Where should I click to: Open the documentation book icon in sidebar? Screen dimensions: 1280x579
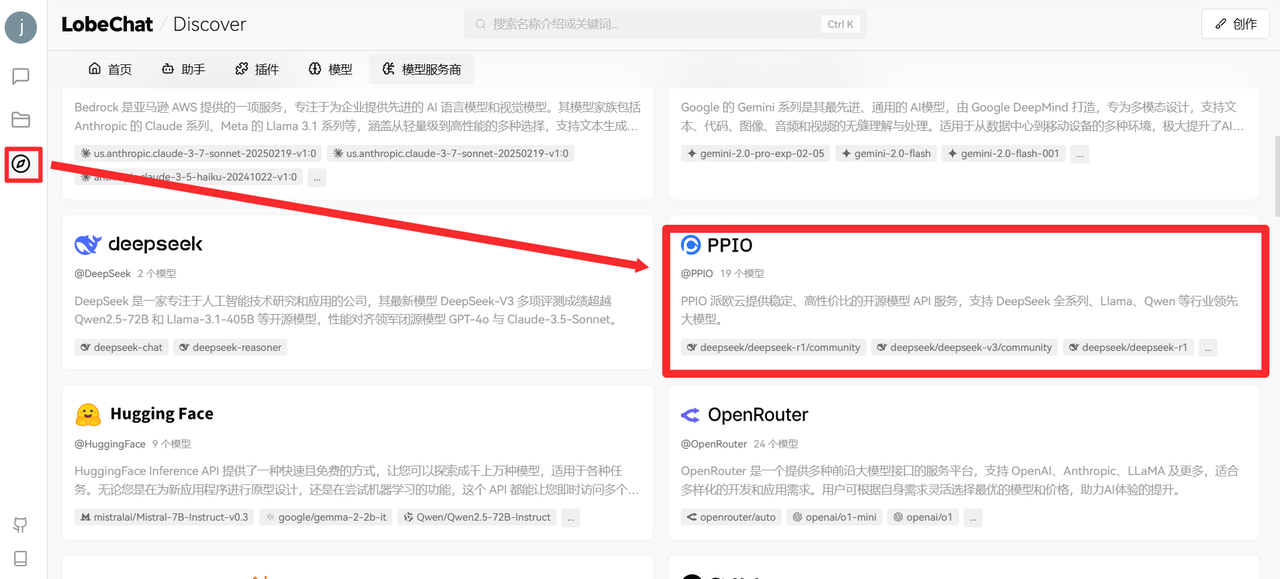tap(21, 559)
